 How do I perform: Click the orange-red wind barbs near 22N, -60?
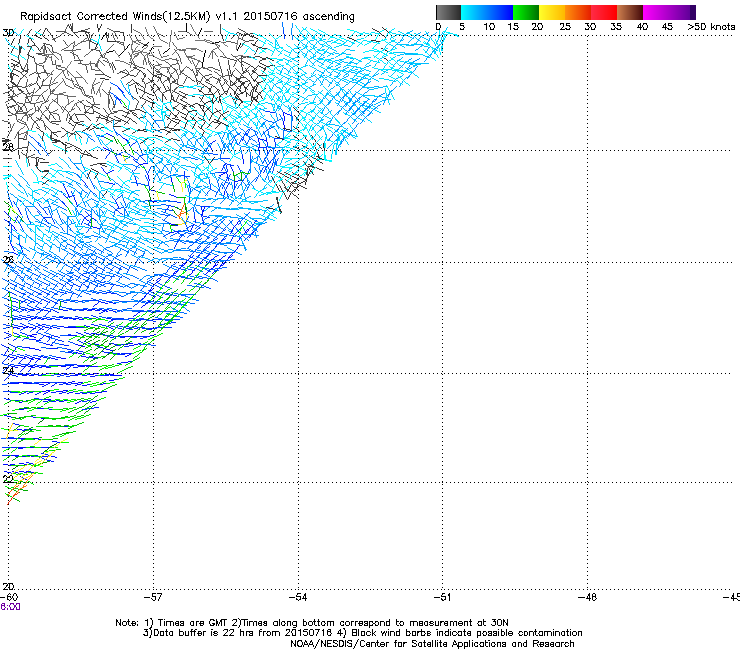[x=18, y=489]
